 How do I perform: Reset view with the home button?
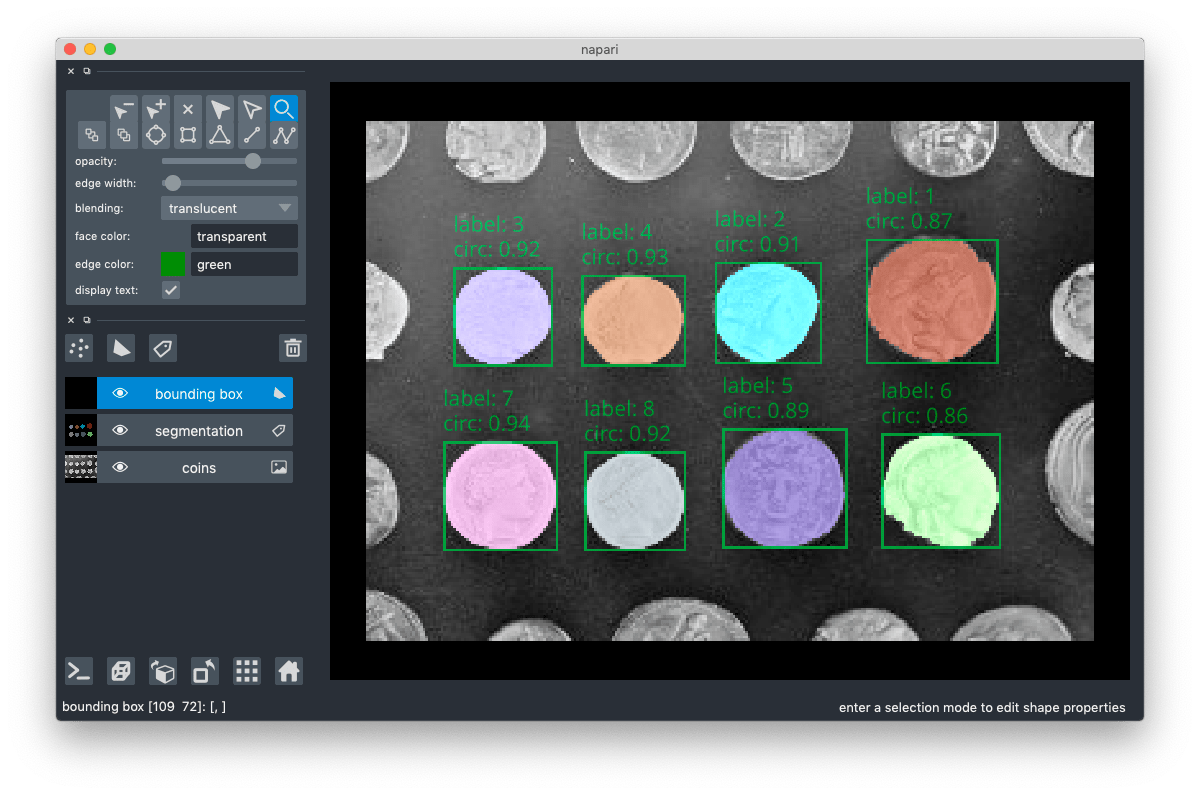click(x=288, y=671)
